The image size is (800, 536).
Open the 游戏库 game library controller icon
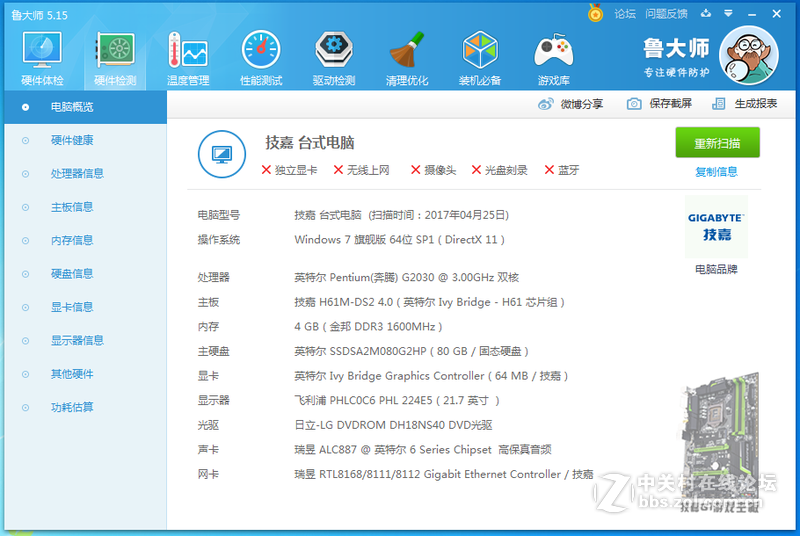(x=554, y=58)
